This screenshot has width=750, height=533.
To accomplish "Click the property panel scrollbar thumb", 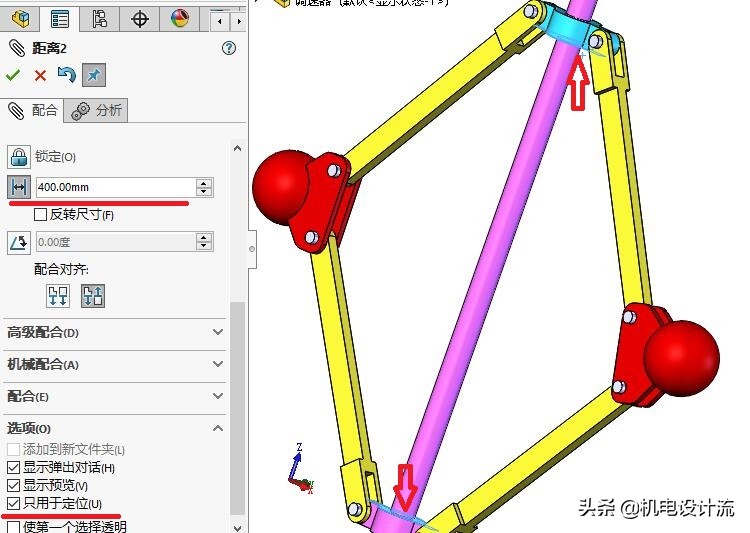I will click(x=237, y=409).
